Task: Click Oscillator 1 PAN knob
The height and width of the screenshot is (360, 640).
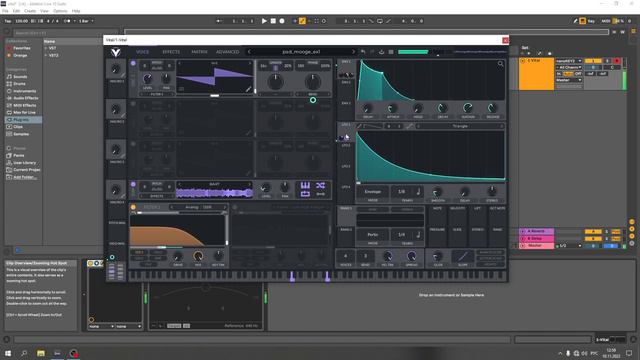Action: (166, 78)
